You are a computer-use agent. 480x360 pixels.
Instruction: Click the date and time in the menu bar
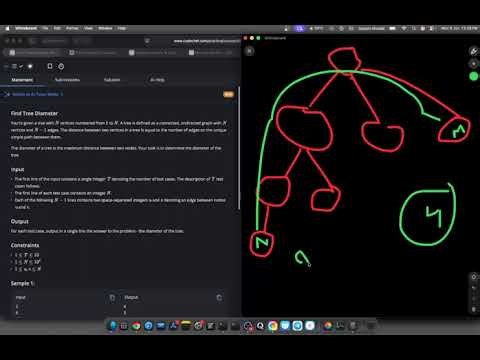click(459, 29)
